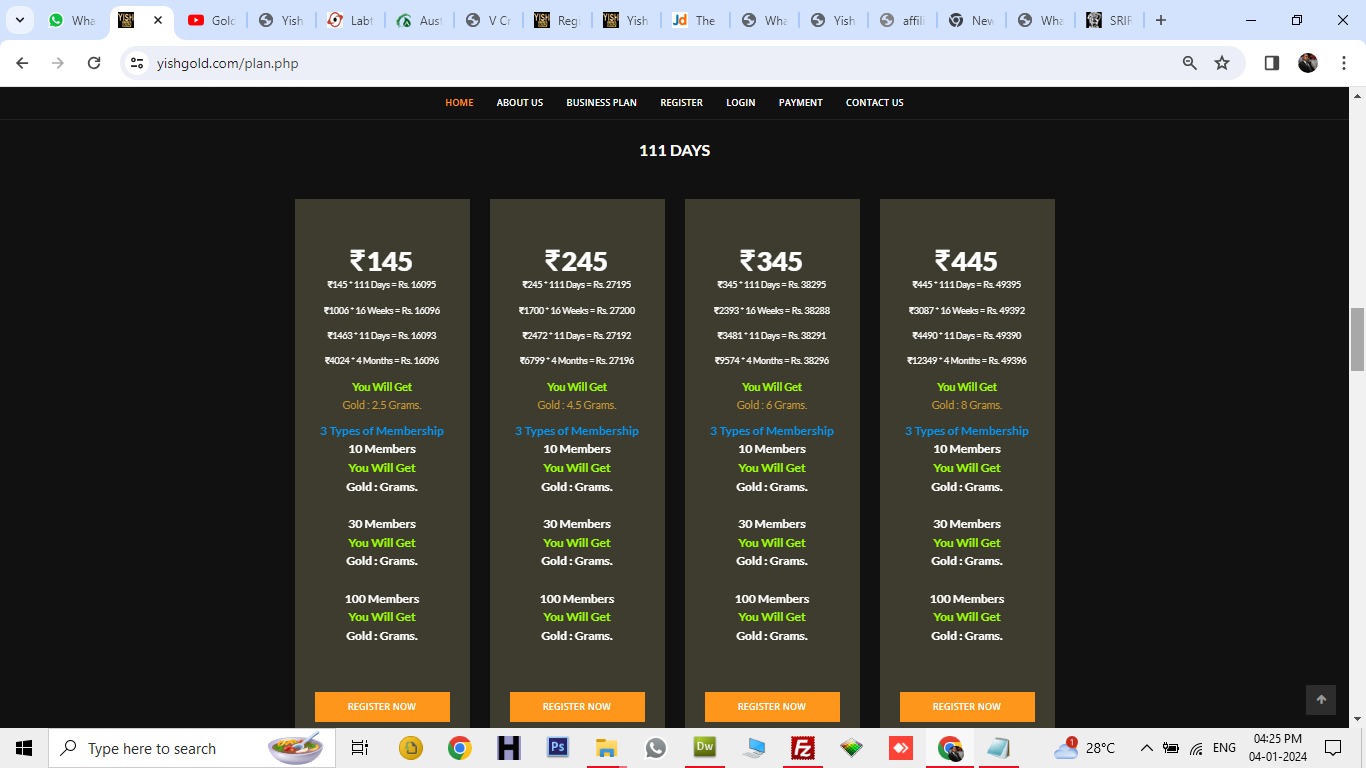Open Chrome from the taskbar
This screenshot has height=768, width=1366.
(460, 748)
